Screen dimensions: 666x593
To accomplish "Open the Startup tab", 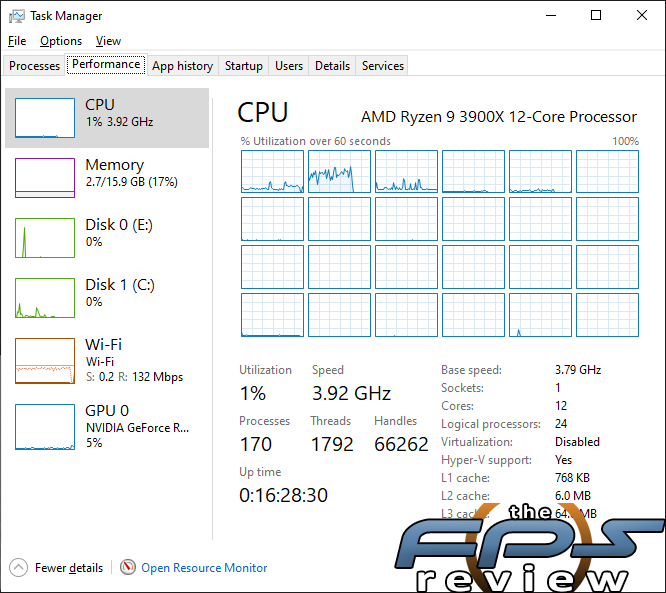I will click(244, 66).
